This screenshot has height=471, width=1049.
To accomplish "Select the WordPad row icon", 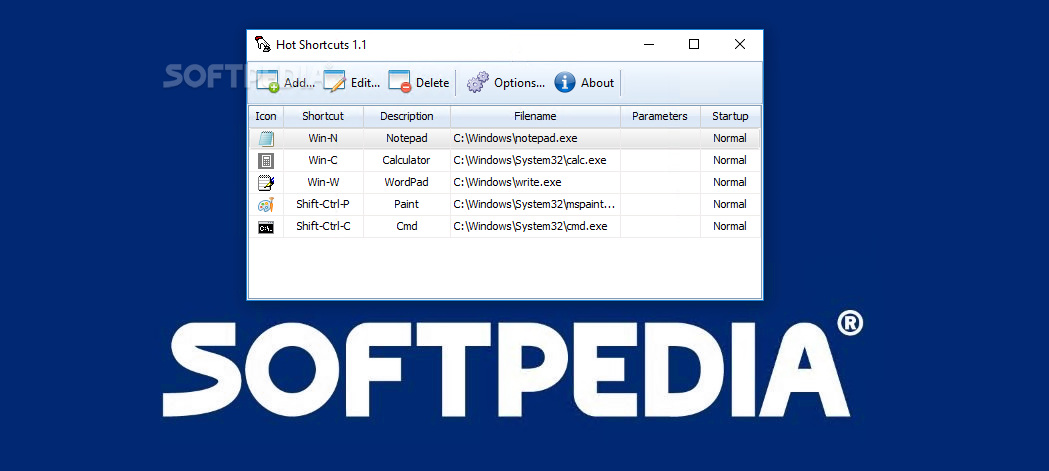I will (x=266, y=183).
